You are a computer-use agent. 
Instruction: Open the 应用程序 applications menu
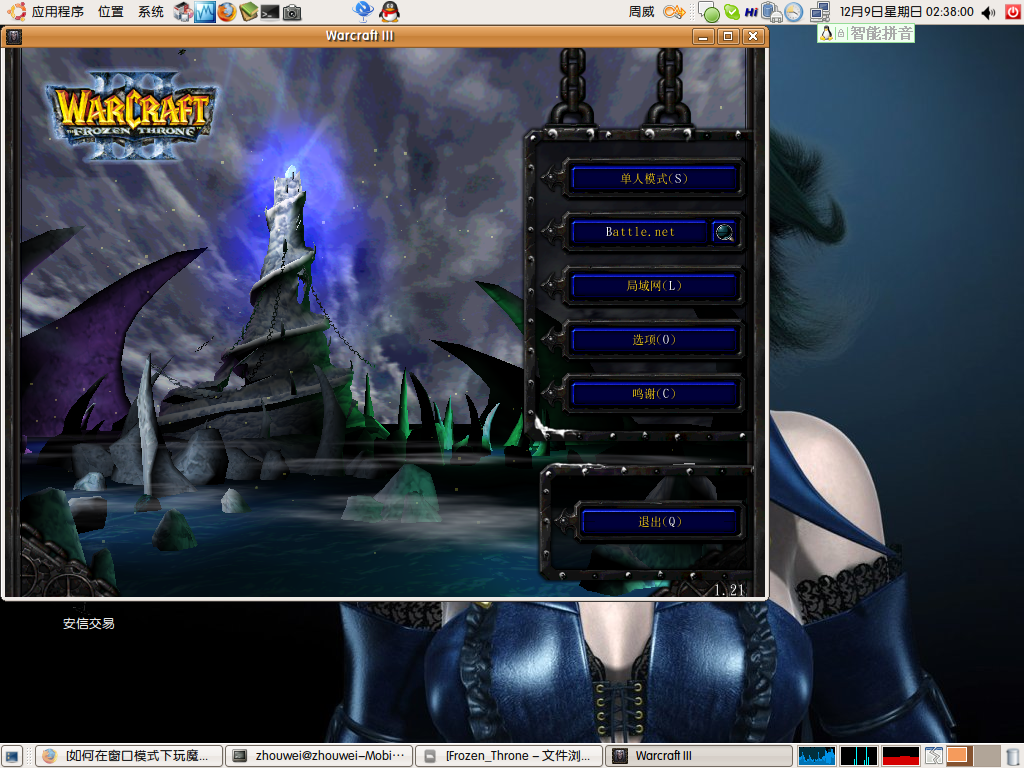57,12
